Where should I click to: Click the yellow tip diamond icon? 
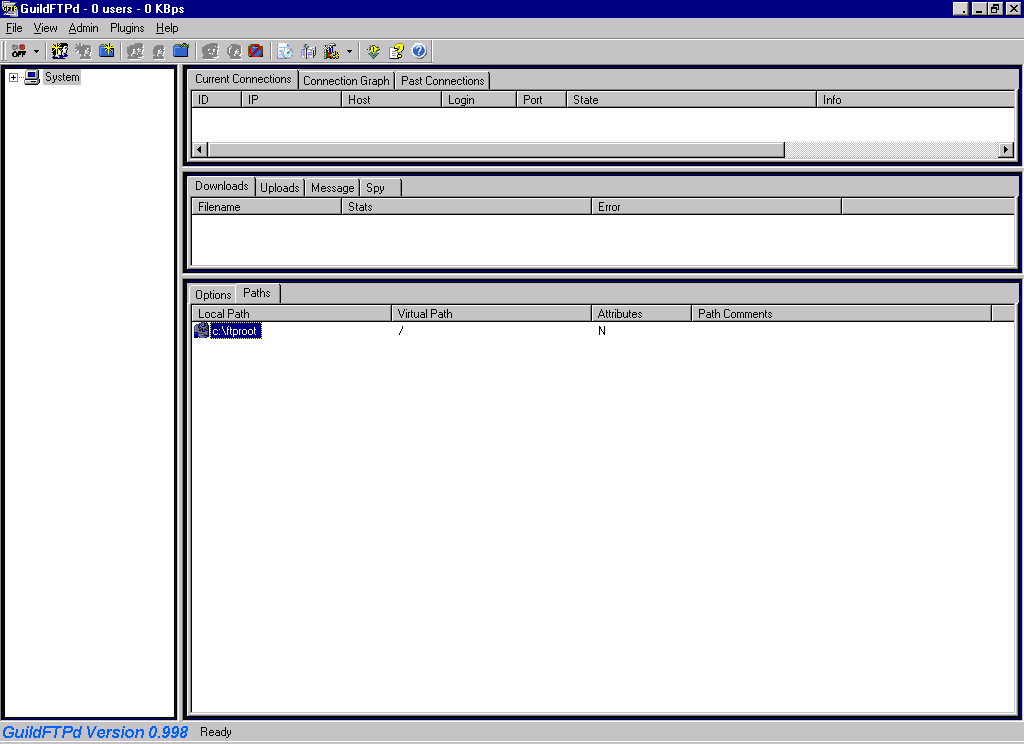374,51
